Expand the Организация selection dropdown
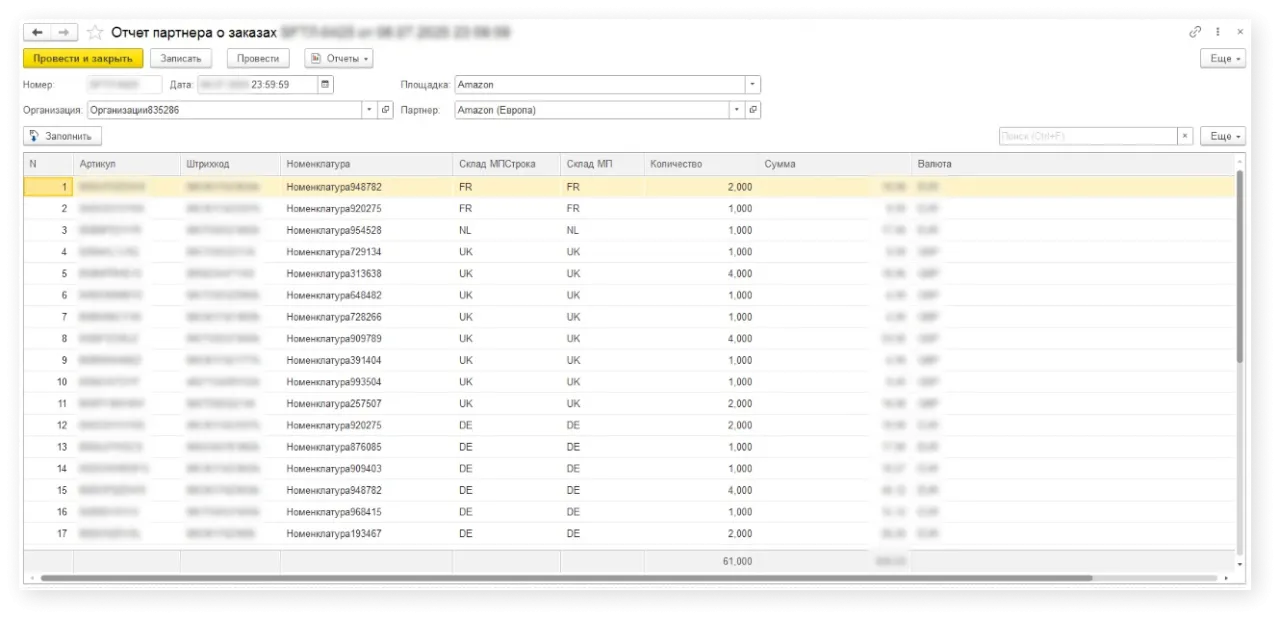This screenshot has width=1280, height=619. point(369,110)
